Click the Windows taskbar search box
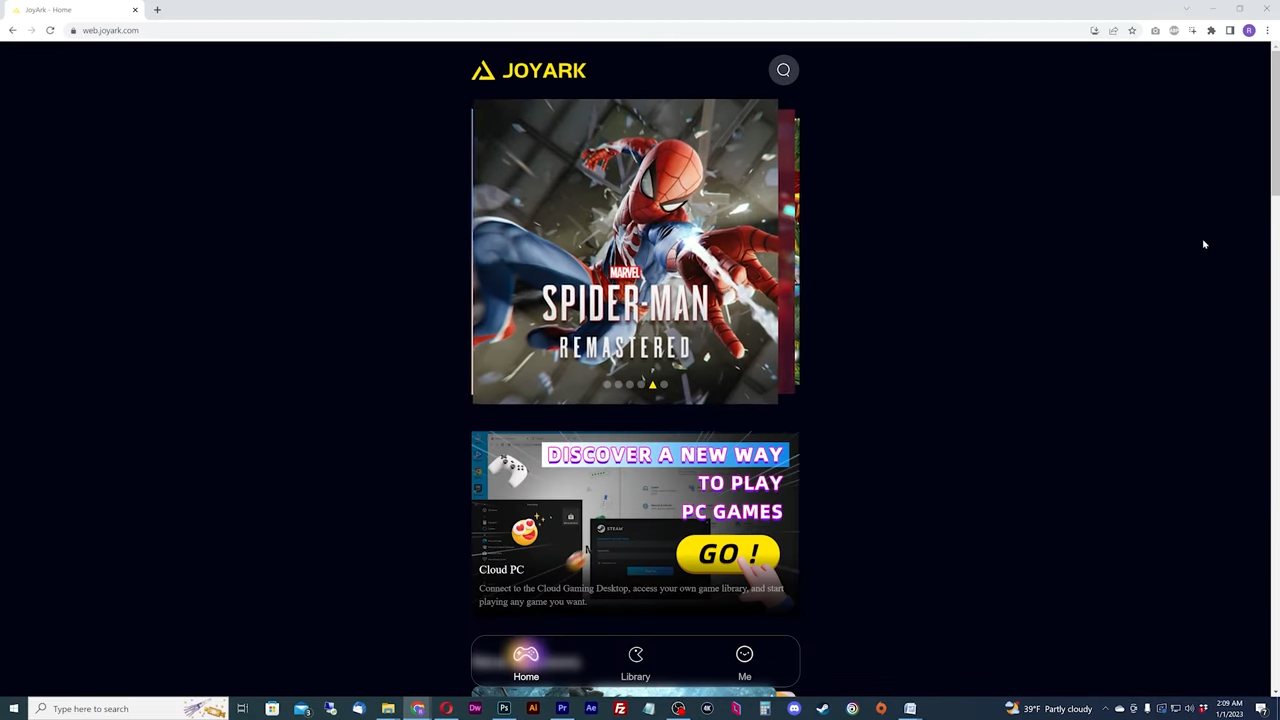This screenshot has height=720, width=1280. (128, 709)
